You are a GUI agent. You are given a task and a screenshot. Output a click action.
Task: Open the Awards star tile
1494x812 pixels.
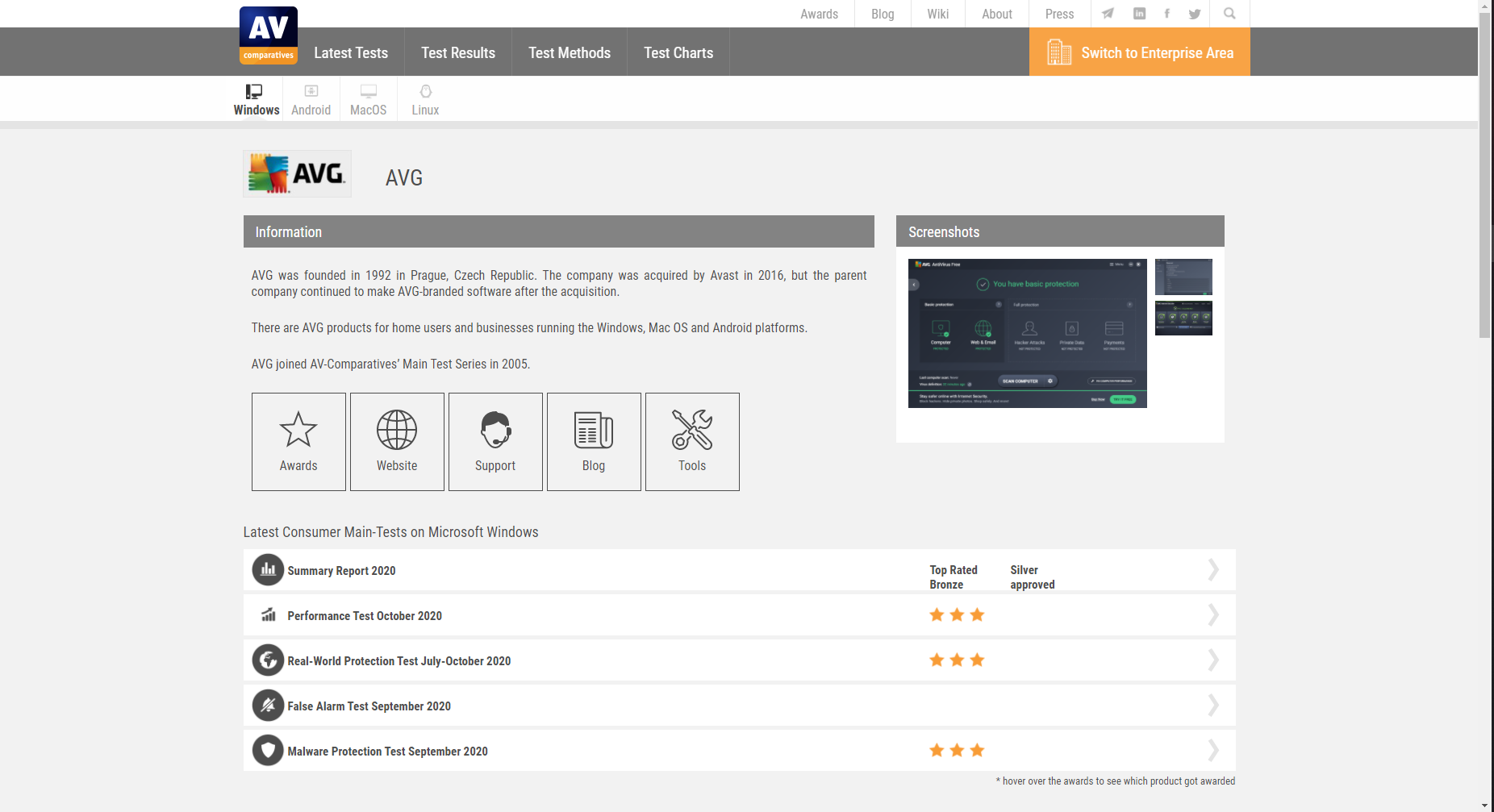(298, 442)
